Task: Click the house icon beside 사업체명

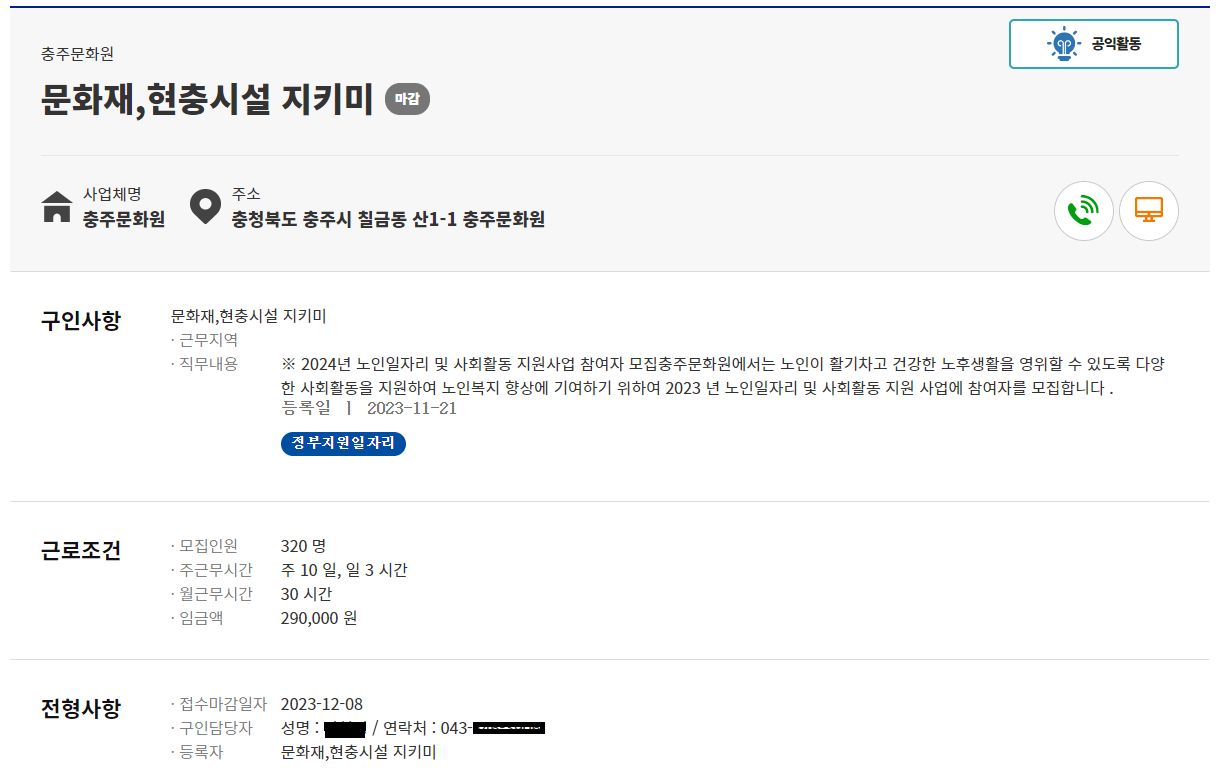Action: click(57, 207)
